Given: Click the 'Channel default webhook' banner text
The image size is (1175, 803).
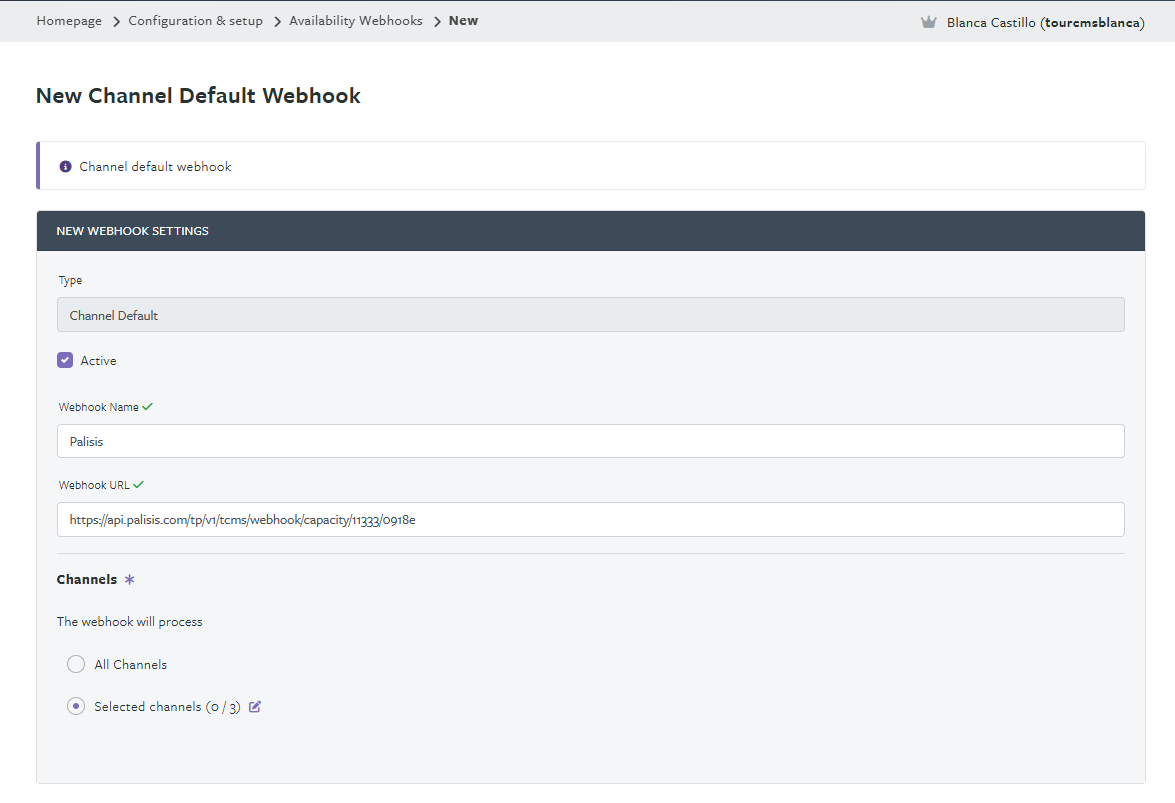Looking at the screenshot, I should pos(155,166).
